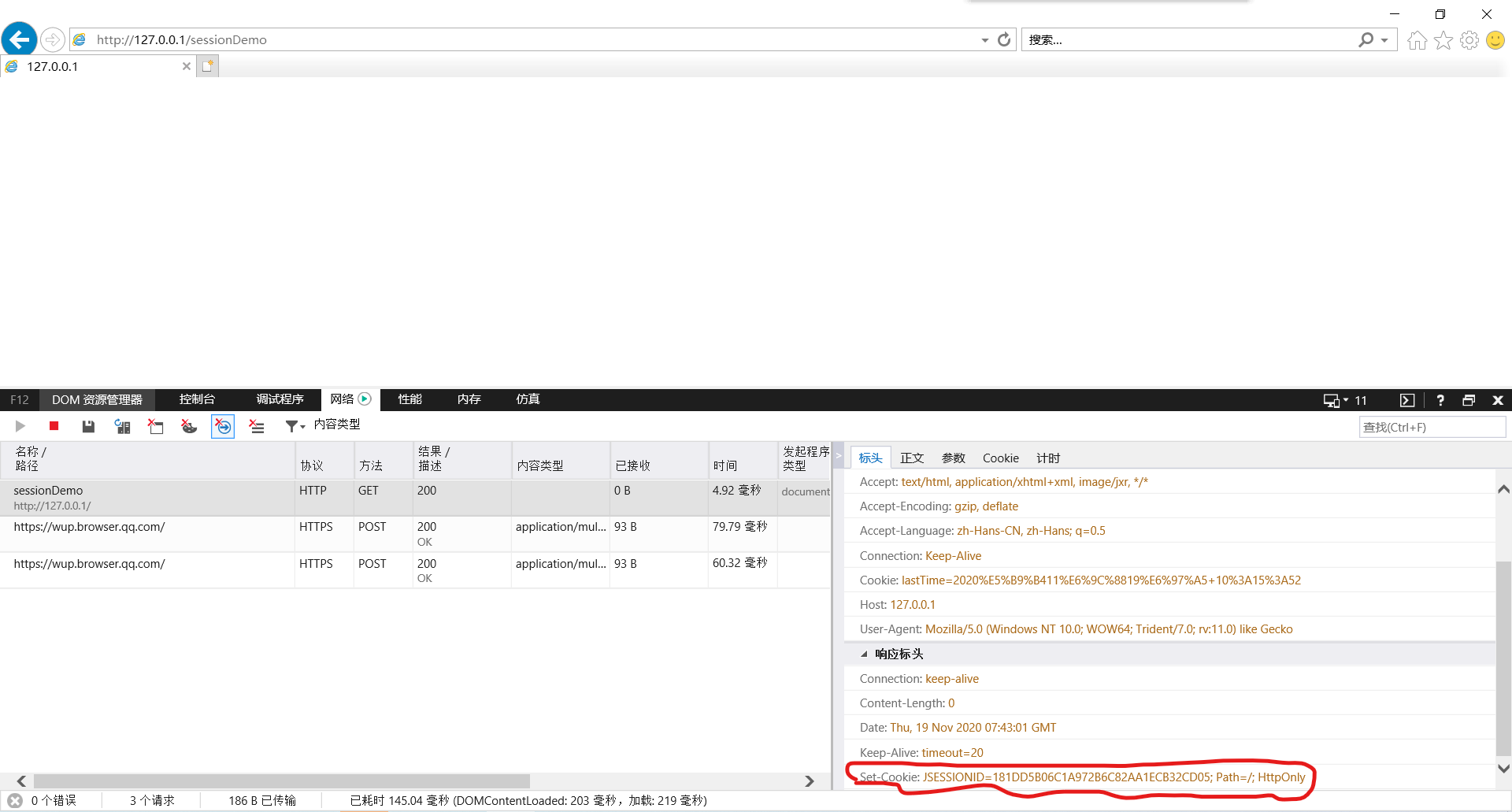The width and height of the screenshot is (1512, 812).
Task: Select the 60.32 毫秒 wup.browser.qq.com request
Action: point(415,570)
